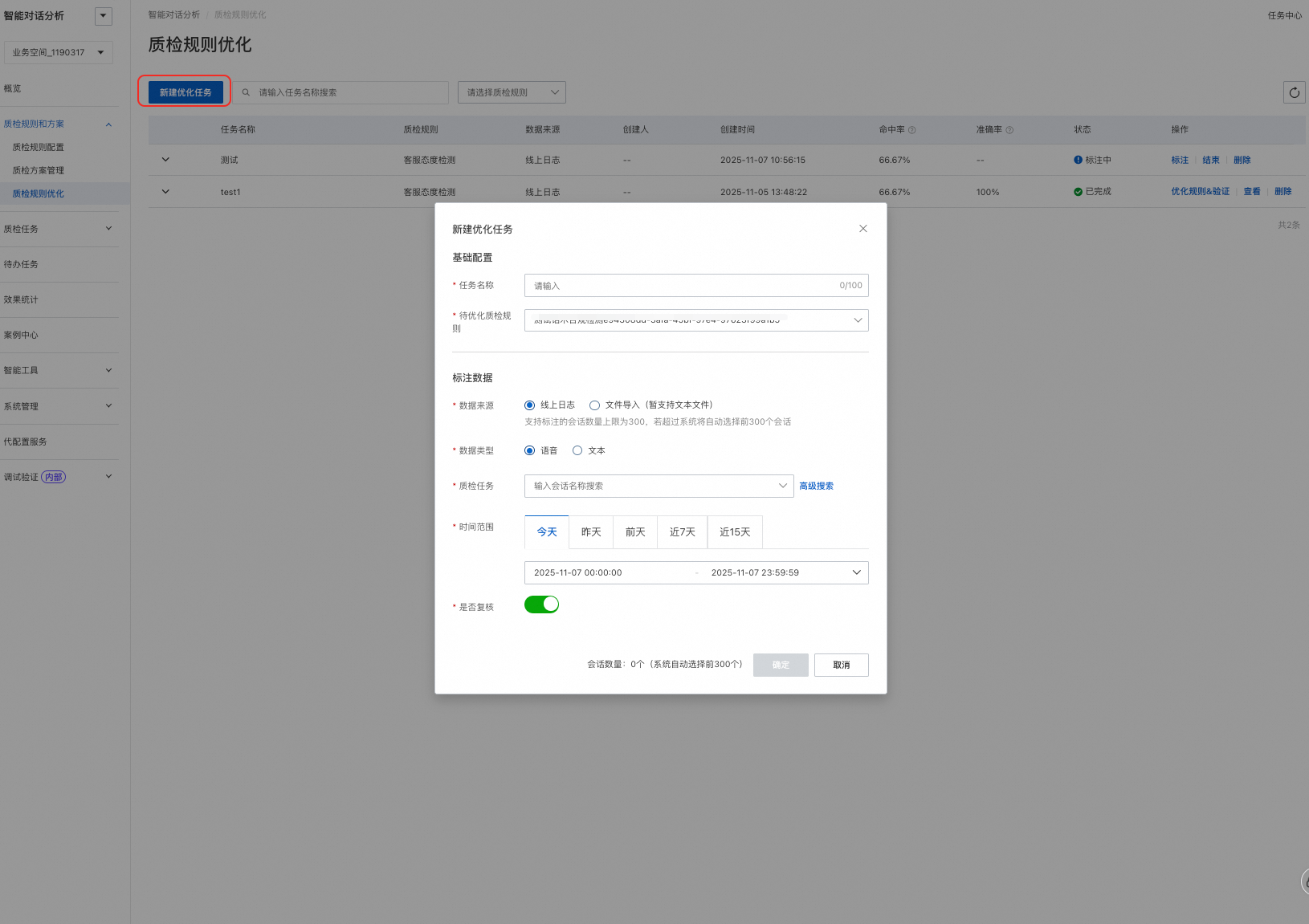Click 结束 link in 测试 row

click(1211, 160)
